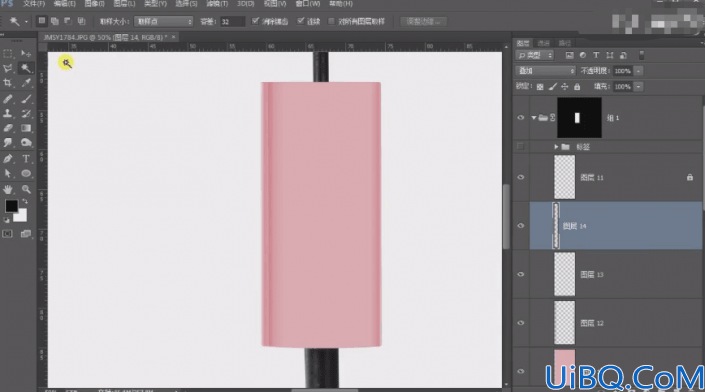Toggle the contiguous checkbox in options bar

pyautogui.click(x=301, y=21)
